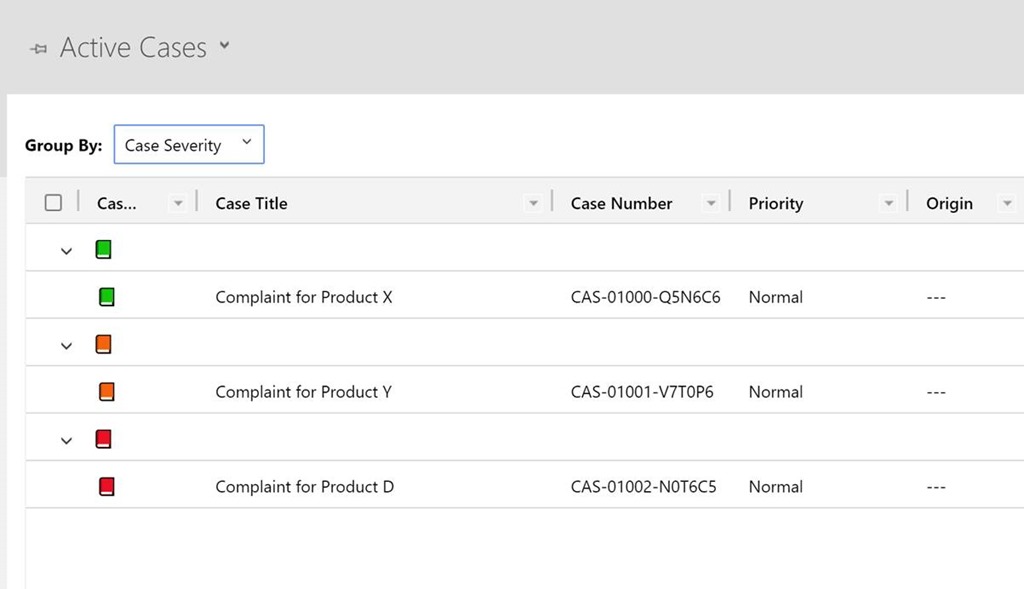This screenshot has width=1024, height=589.
Task: Click the Priority column header
Action: 775,203
